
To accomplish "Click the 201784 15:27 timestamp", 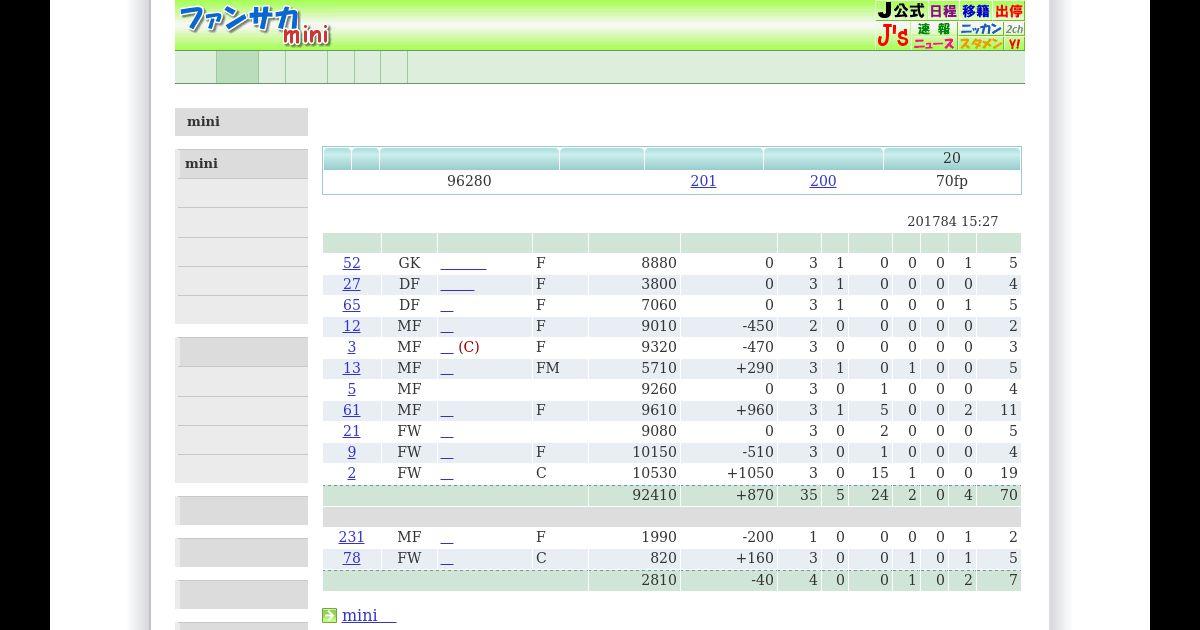I will [952, 221].
